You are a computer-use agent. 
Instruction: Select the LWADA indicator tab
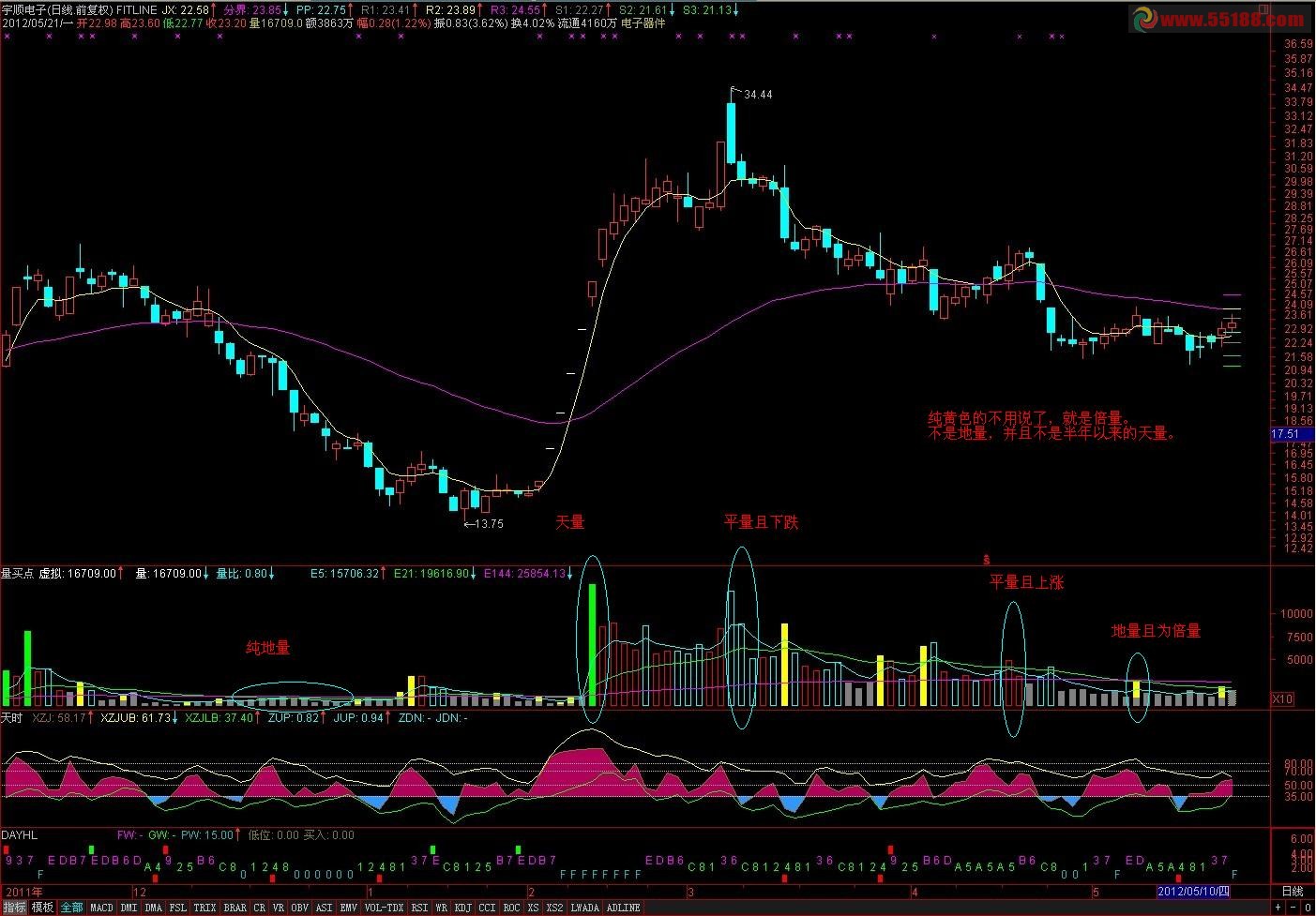(x=585, y=908)
